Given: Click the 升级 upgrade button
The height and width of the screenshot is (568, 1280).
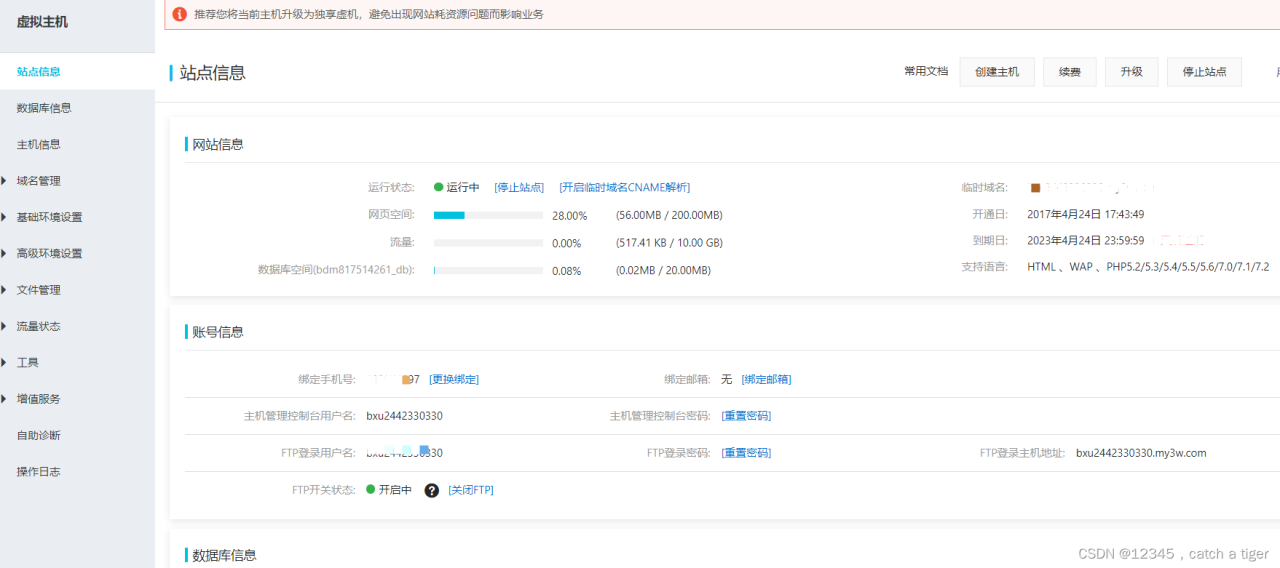Looking at the screenshot, I should [x=1131, y=72].
